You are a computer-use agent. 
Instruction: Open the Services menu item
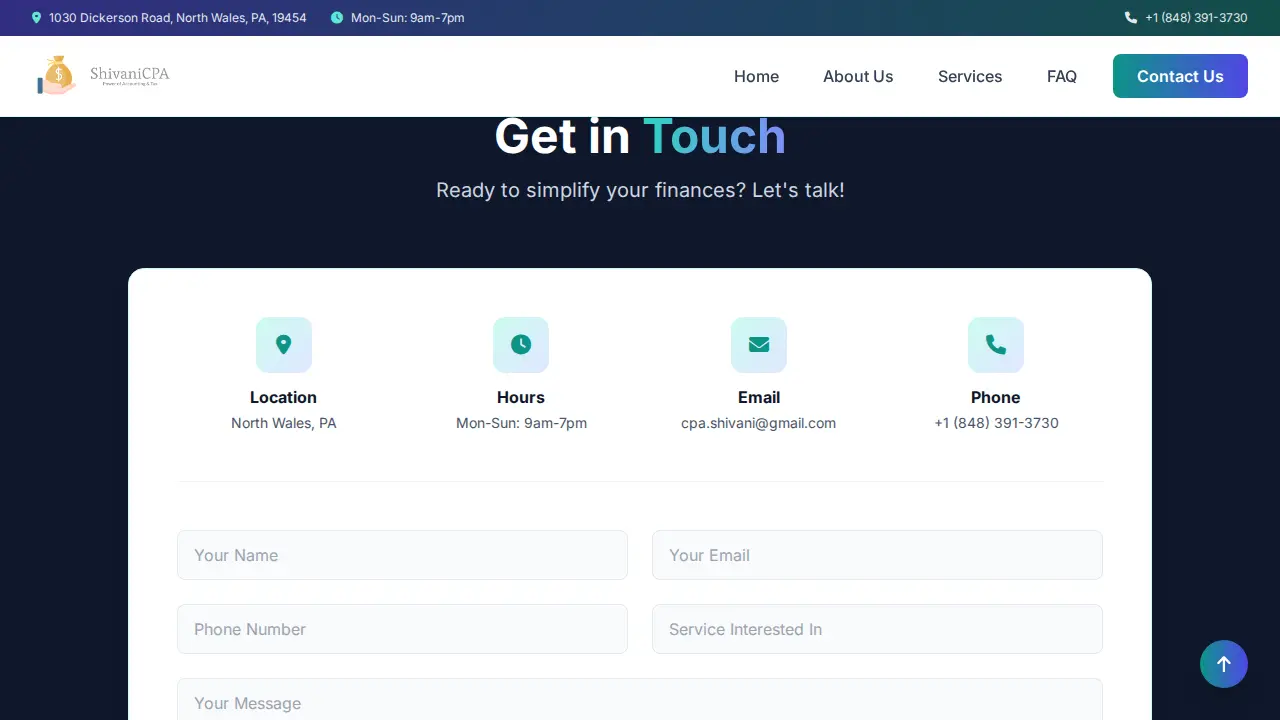[970, 76]
